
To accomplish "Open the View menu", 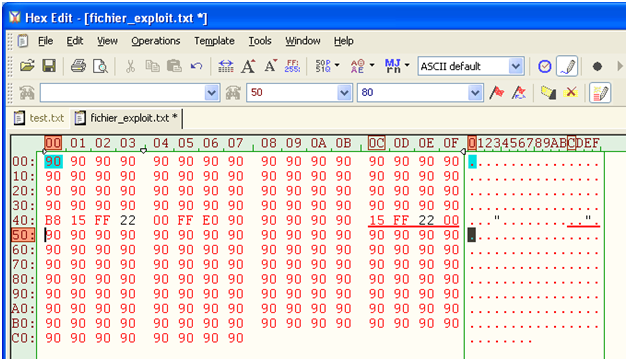I will 107,41.
